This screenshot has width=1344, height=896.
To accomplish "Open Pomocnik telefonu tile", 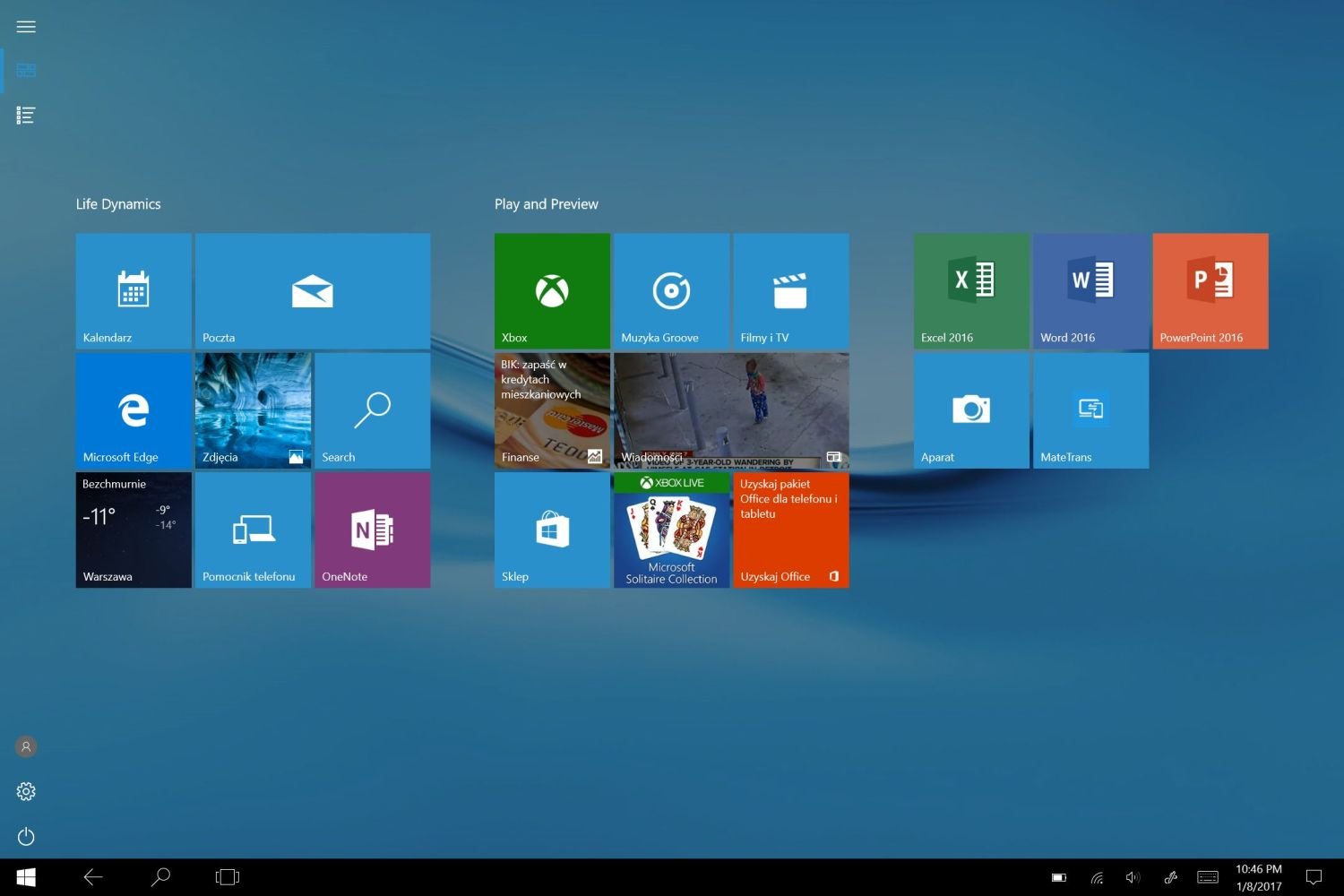I will click(253, 530).
